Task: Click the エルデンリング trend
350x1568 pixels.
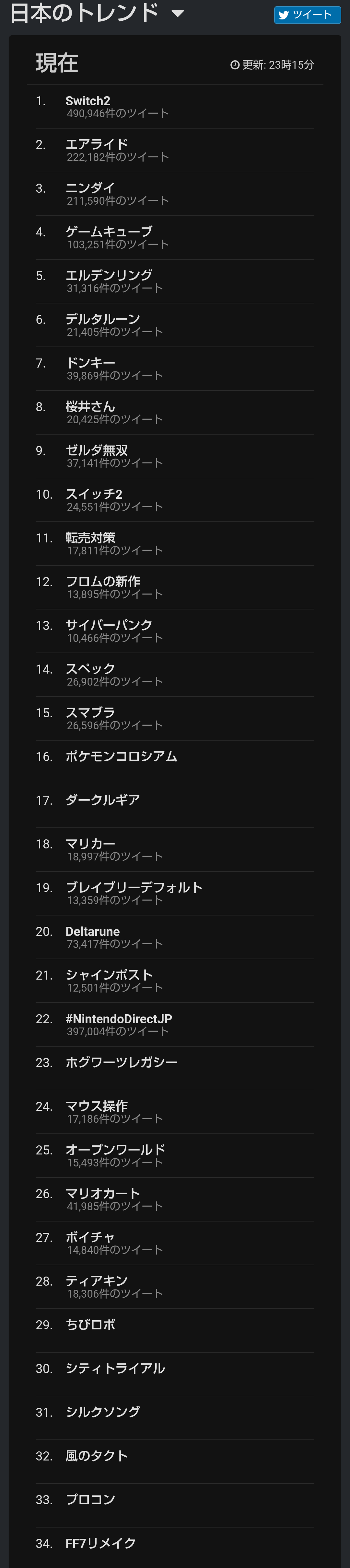Action: [x=109, y=276]
